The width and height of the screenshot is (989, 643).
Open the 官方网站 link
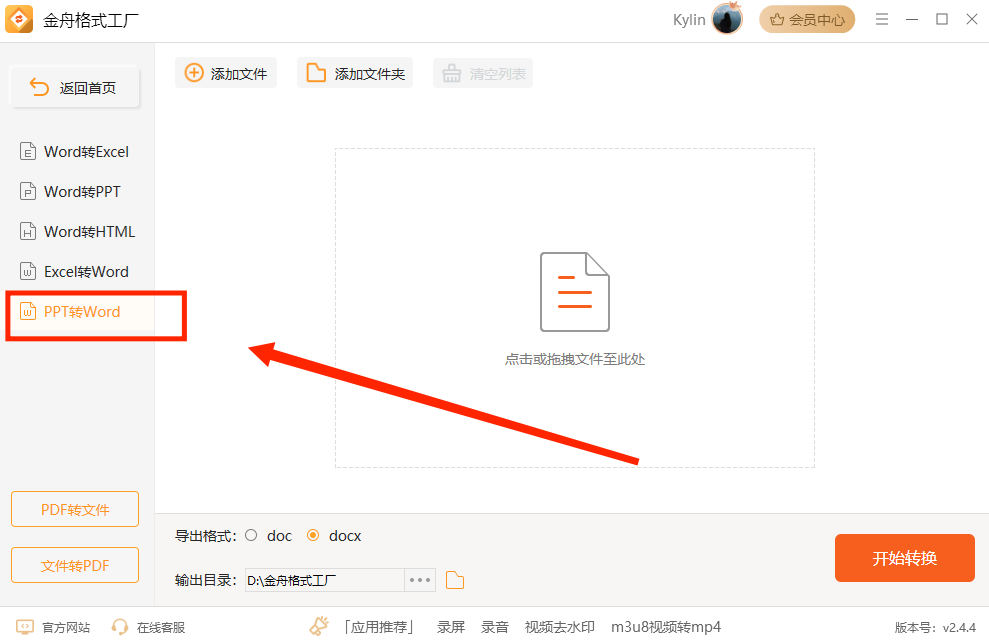click(66, 628)
